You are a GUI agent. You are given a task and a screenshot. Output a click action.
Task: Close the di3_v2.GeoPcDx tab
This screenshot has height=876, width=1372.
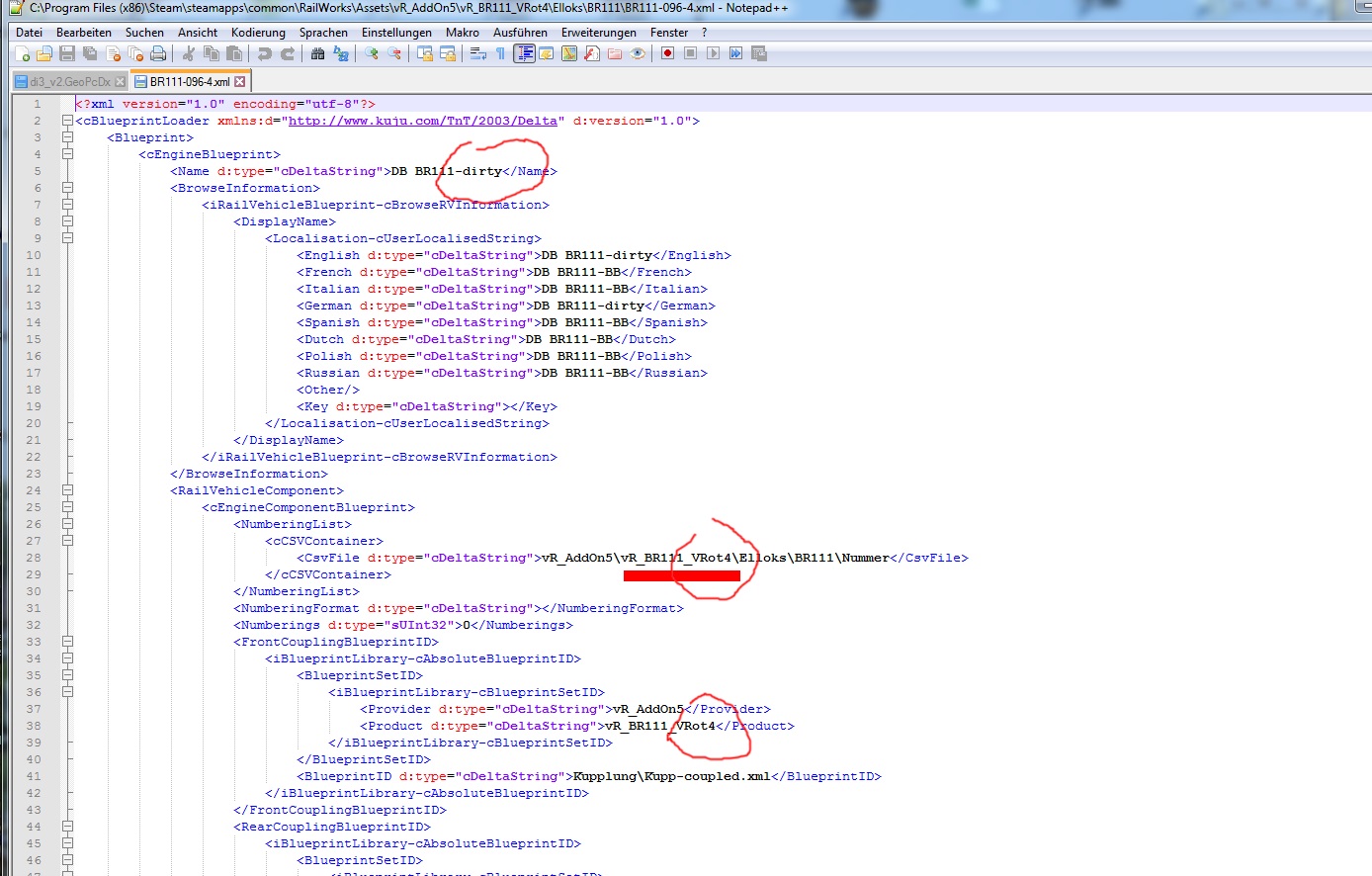click(x=121, y=82)
